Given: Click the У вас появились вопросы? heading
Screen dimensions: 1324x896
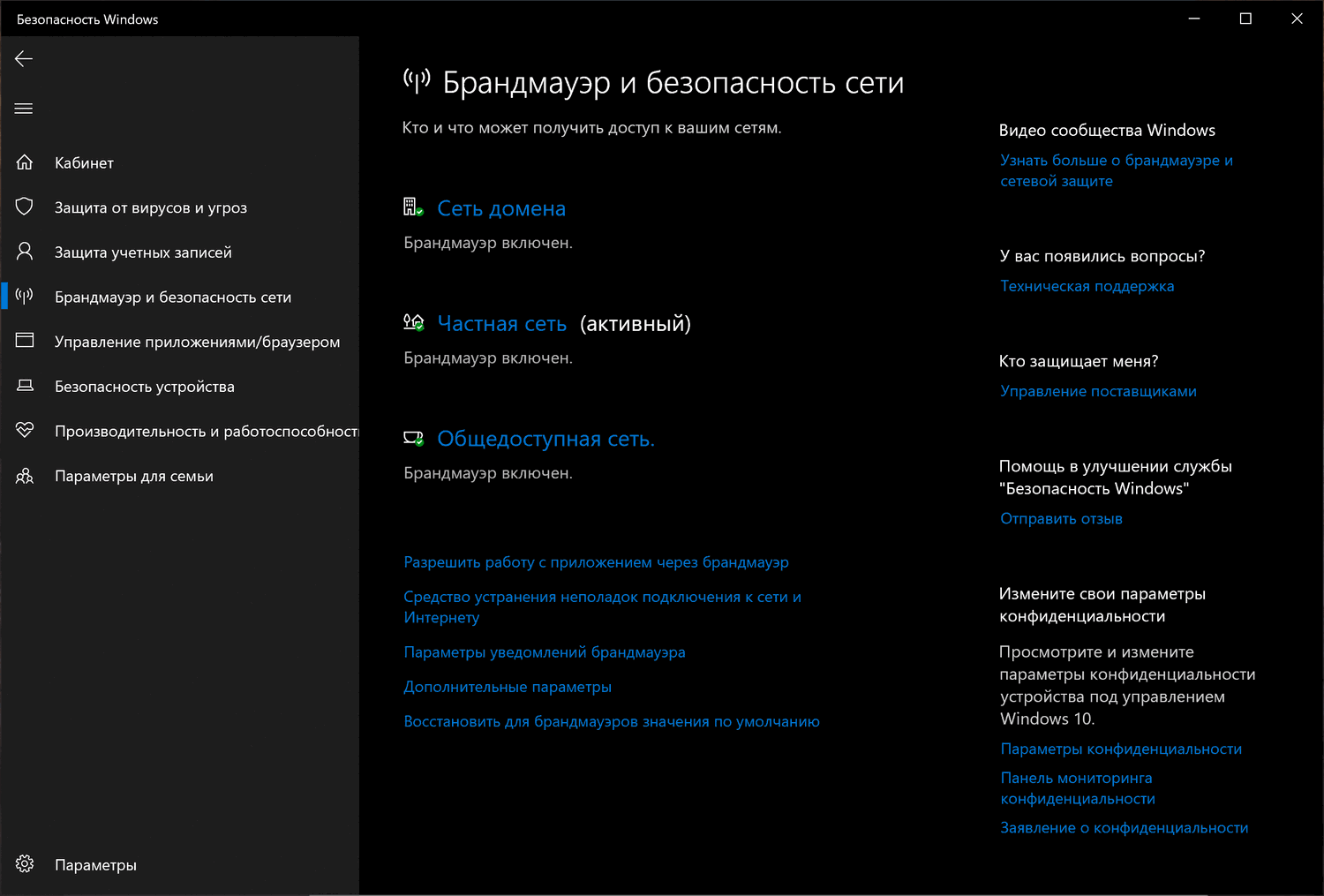Looking at the screenshot, I should point(1102,256).
